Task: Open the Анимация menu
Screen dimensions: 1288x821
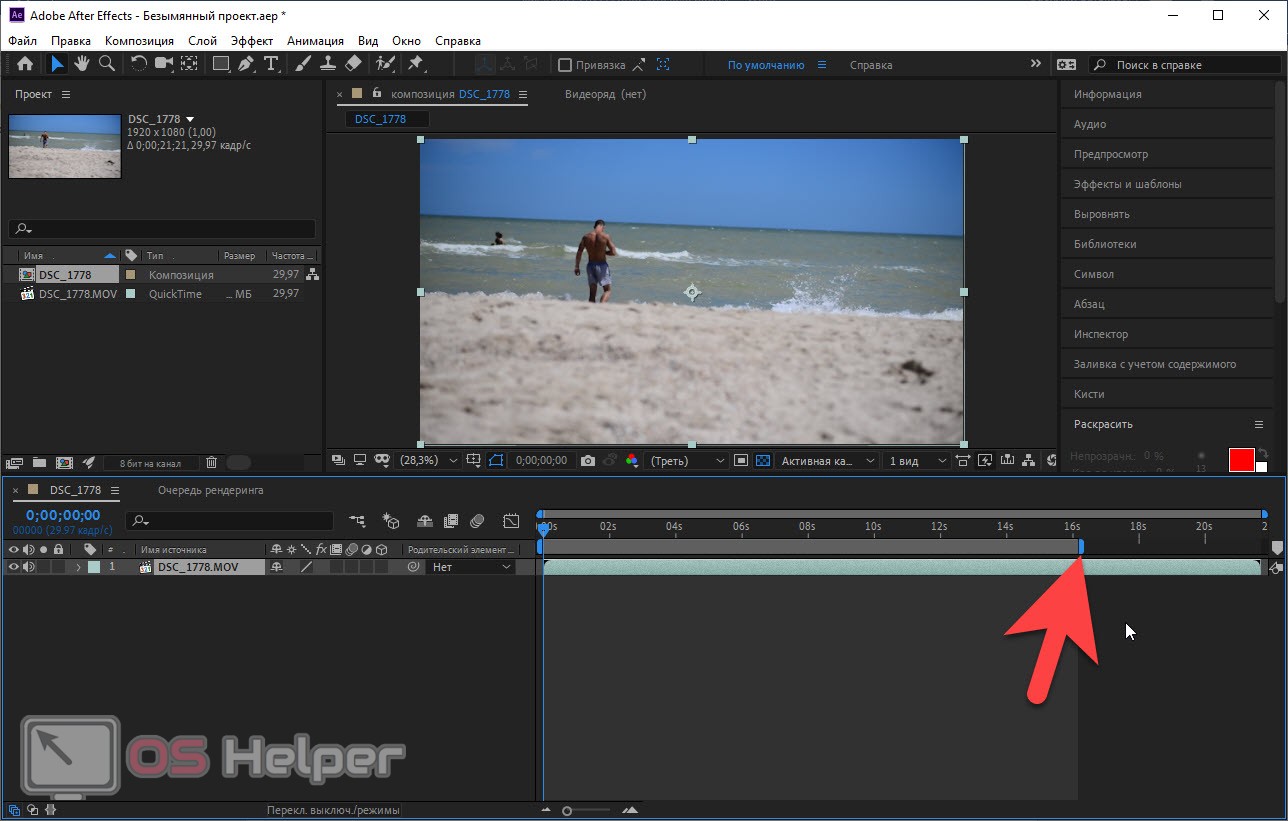Action: pos(315,41)
